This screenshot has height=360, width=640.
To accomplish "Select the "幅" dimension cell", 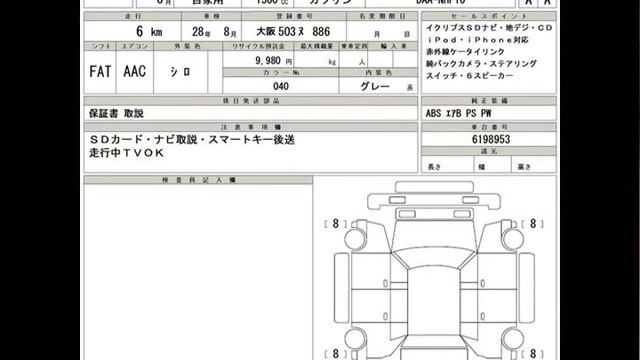I will coord(492,165).
